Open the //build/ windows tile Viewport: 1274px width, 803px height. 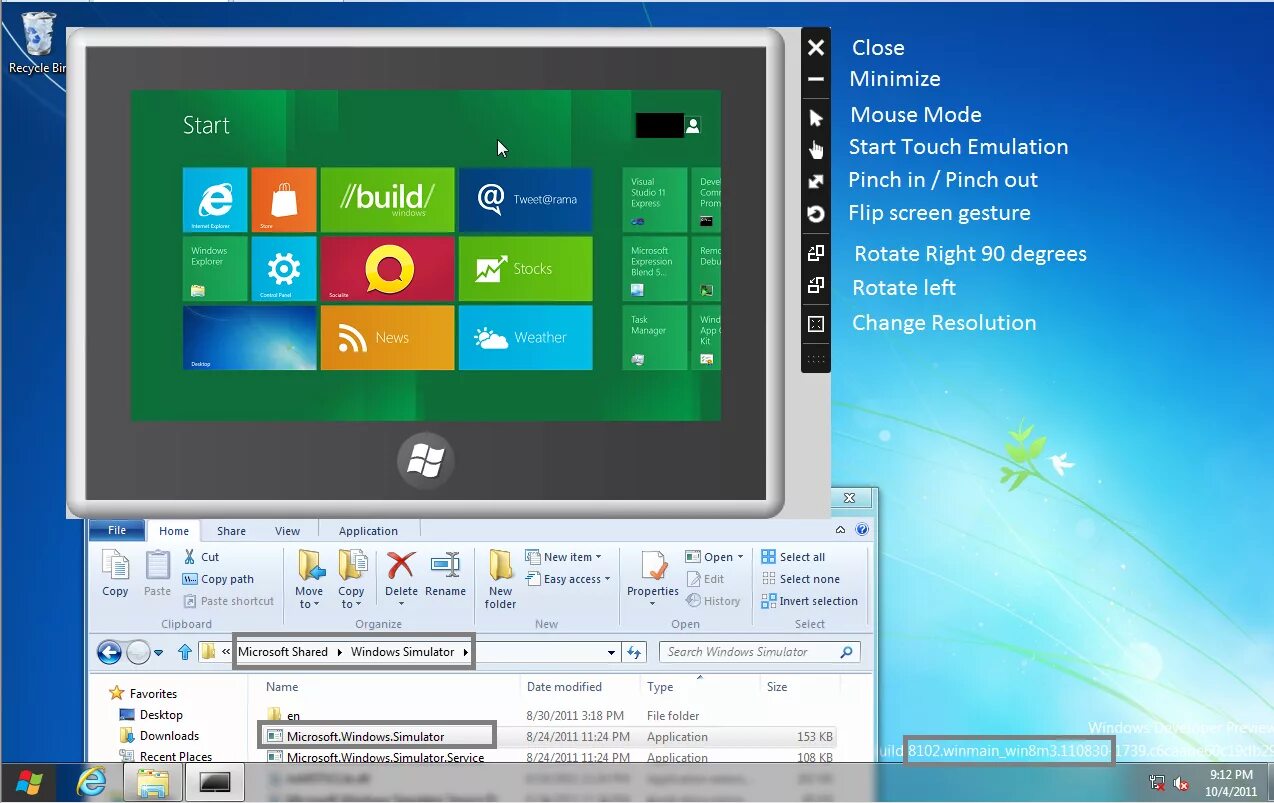point(387,200)
